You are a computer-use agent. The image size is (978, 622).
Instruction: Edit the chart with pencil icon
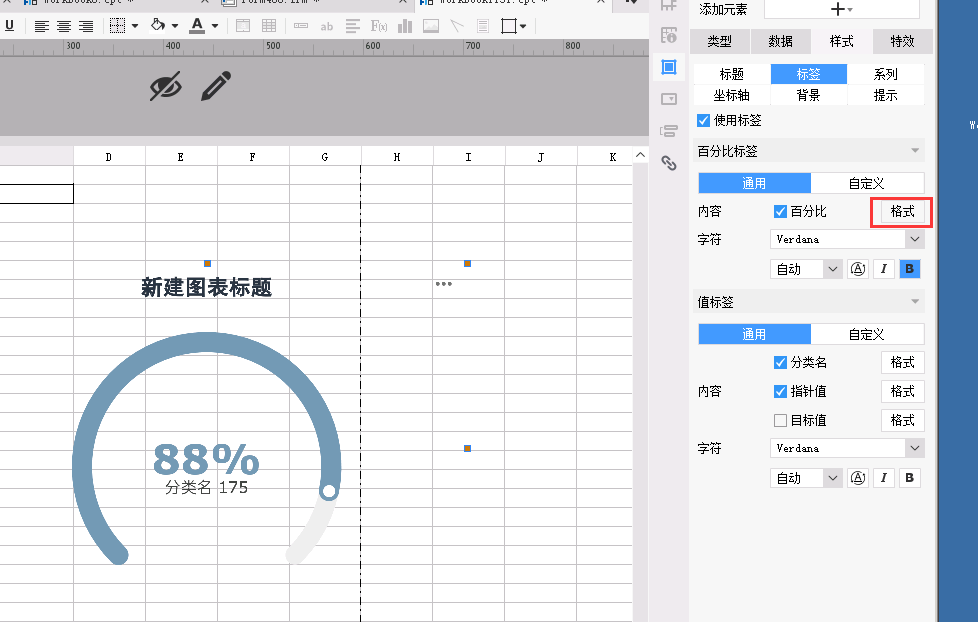pos(216,86)
